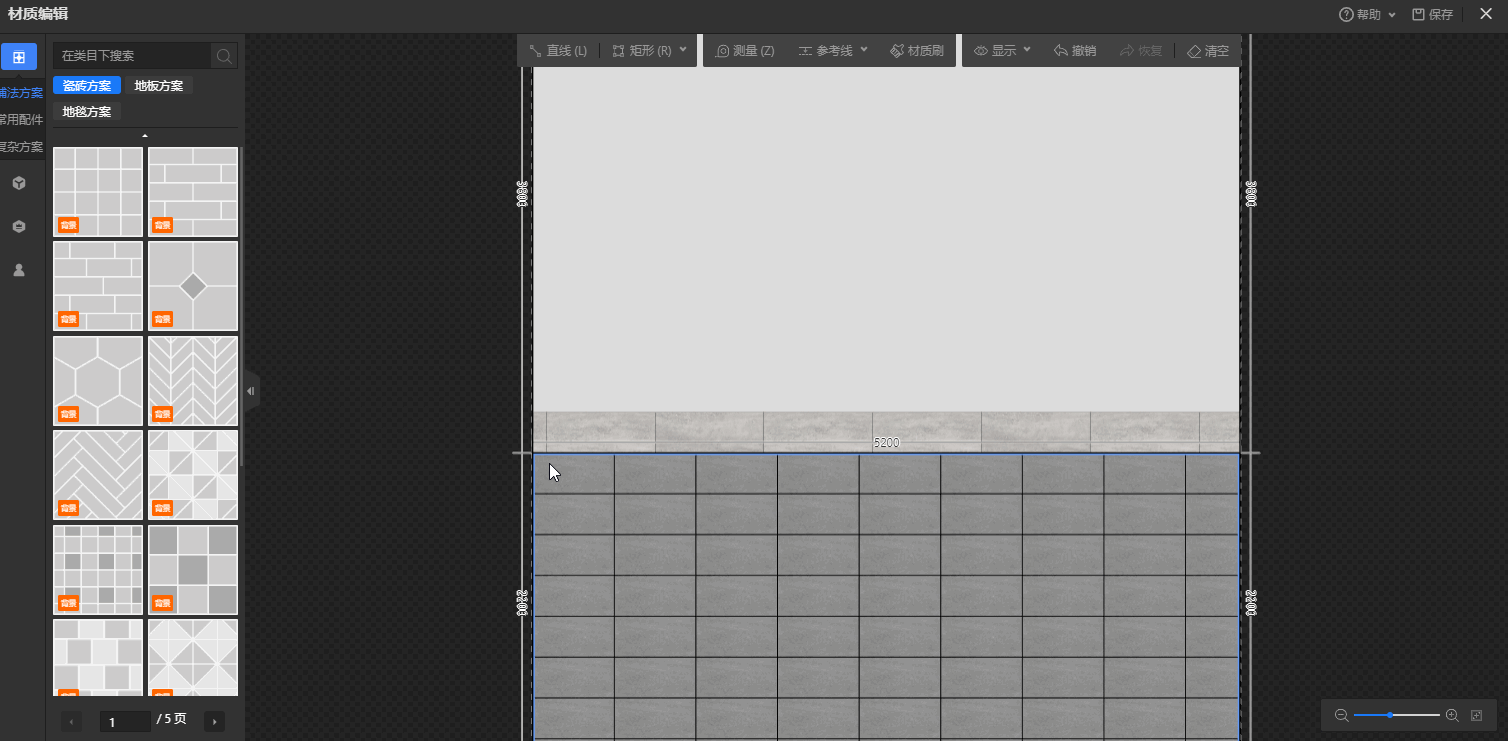Open the person icon in left sidebar
This screenshot has height=741, width=1508.
(18, 270)
